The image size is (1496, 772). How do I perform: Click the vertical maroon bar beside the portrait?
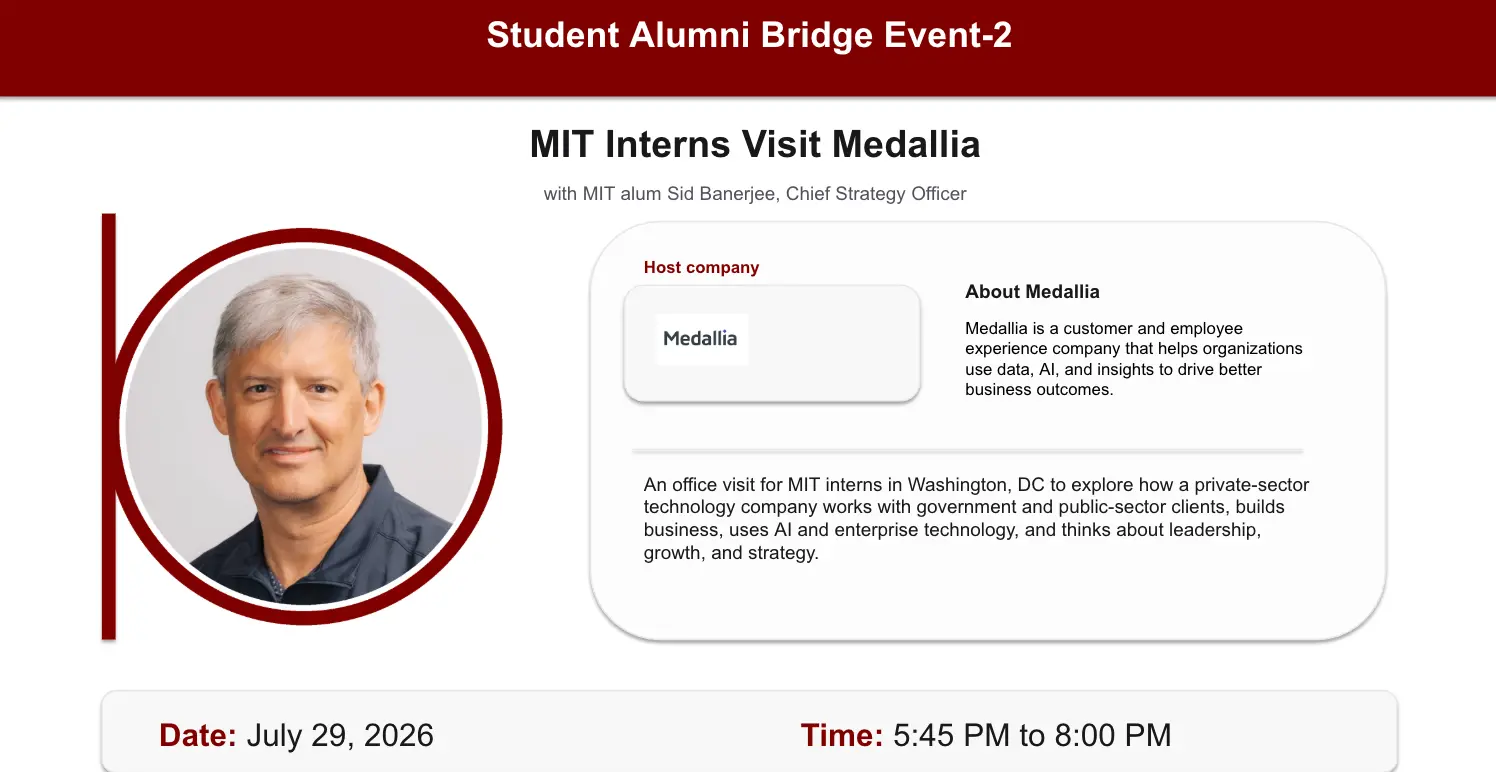[109, 426]
